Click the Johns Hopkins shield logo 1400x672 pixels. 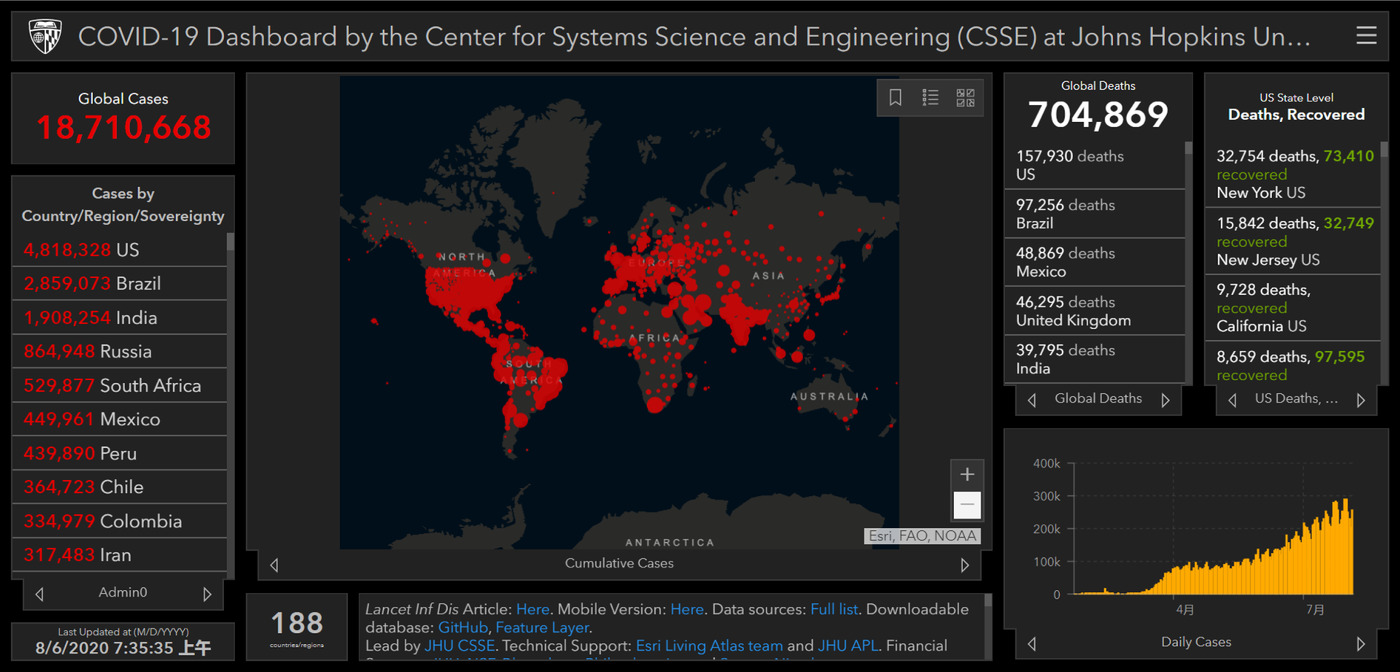coord(44,37)
